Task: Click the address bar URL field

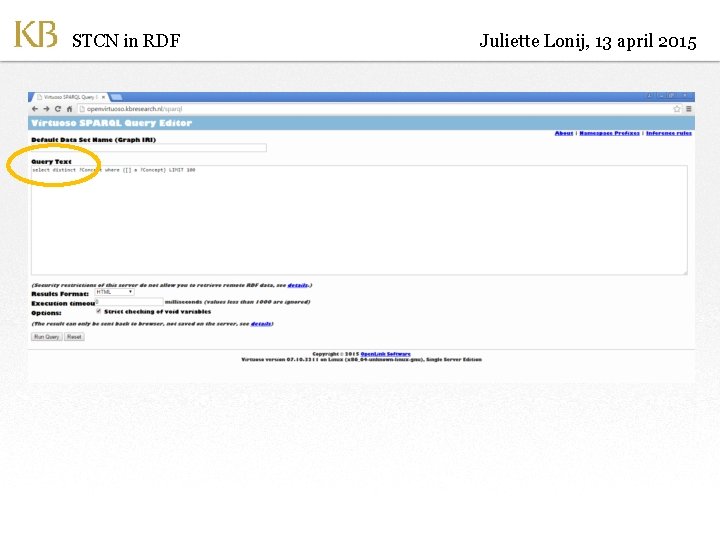Action: 374,109
